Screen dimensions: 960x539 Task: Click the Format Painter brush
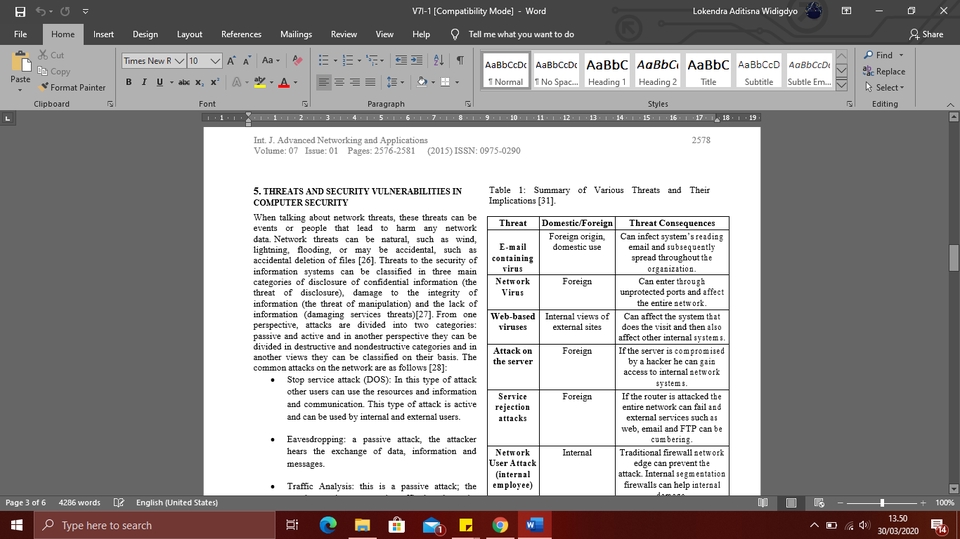[43, 88]
